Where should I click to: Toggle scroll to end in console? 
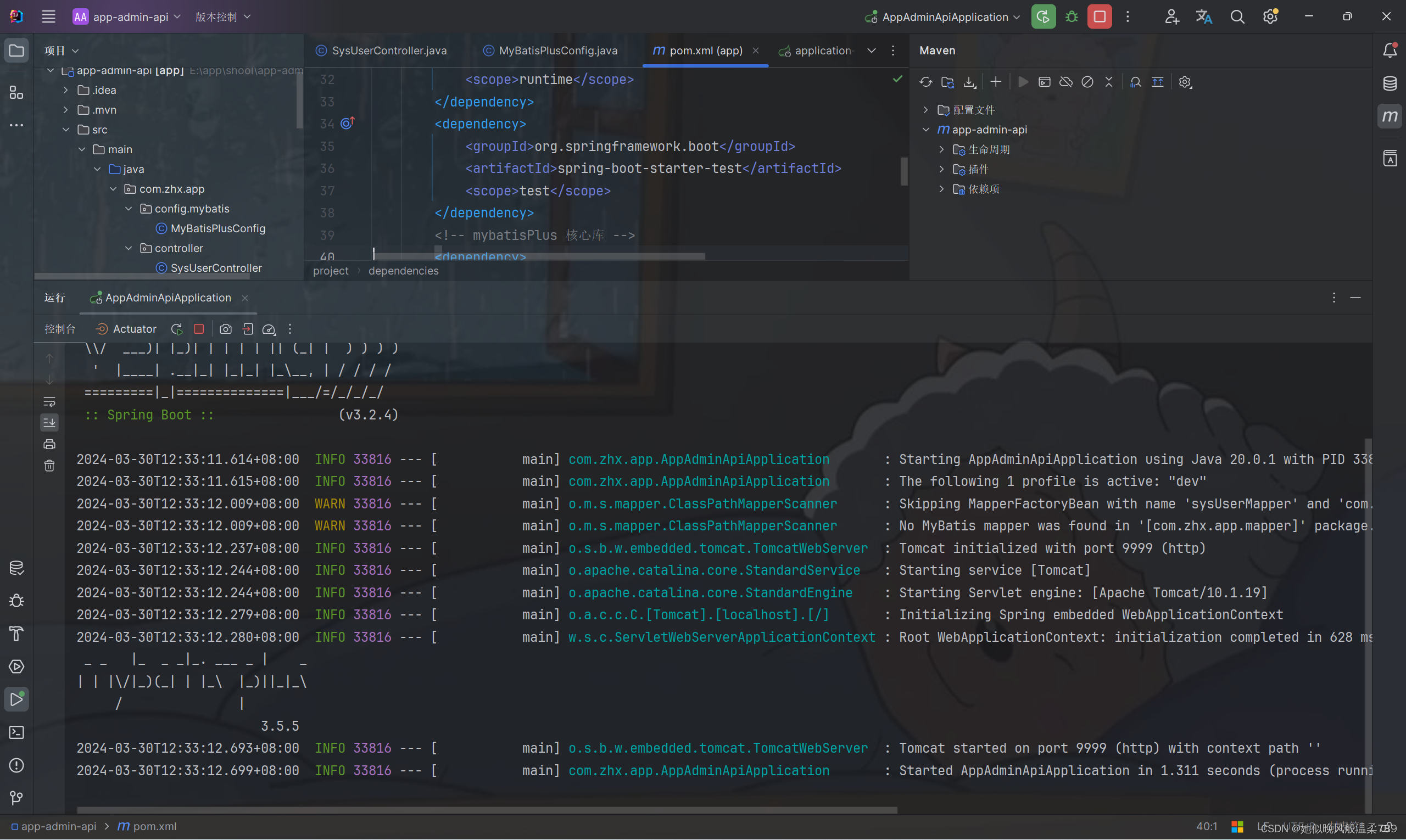(49, 422)
